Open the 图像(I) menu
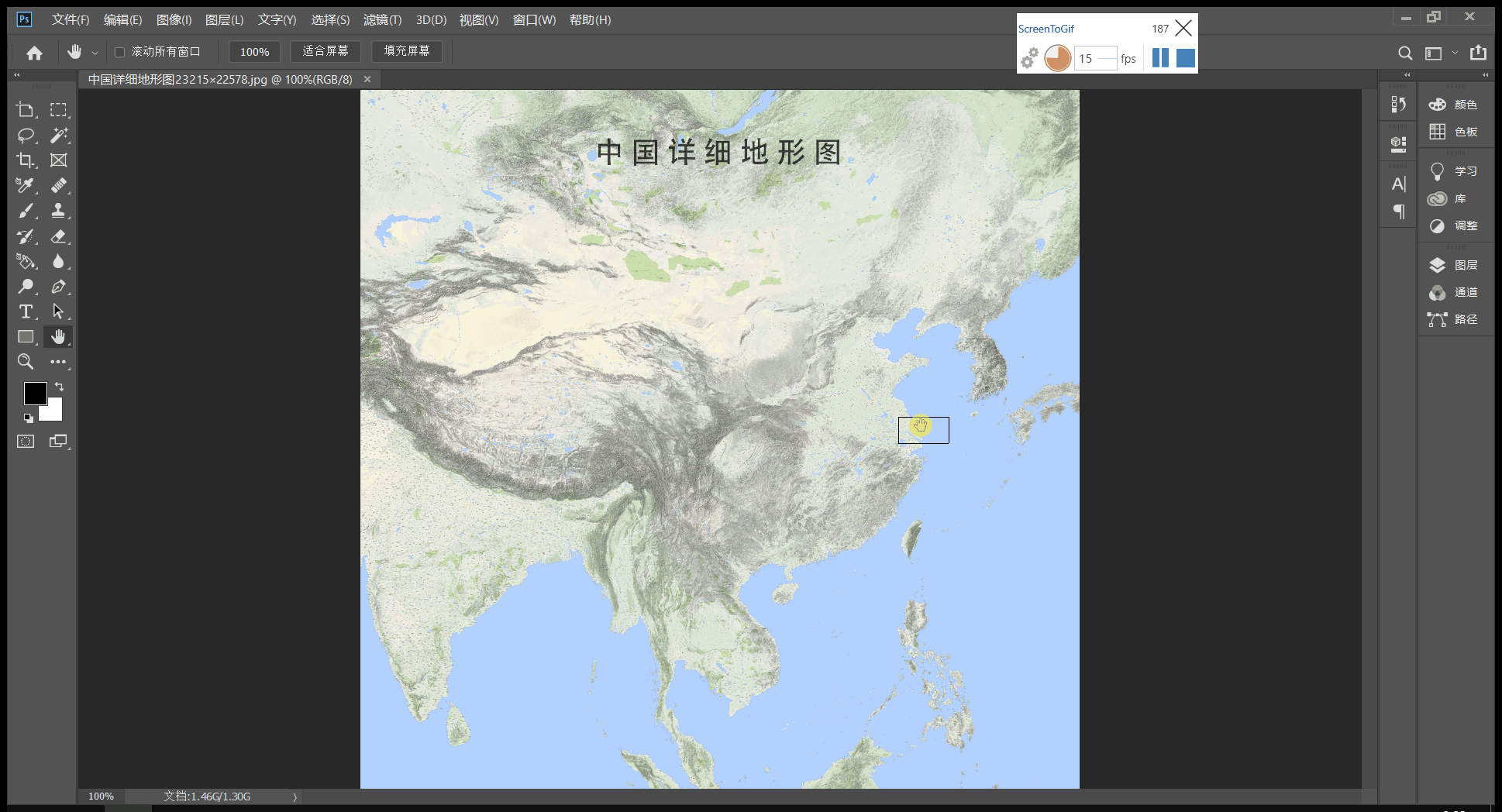1502x812 pixels. (174, 20)
